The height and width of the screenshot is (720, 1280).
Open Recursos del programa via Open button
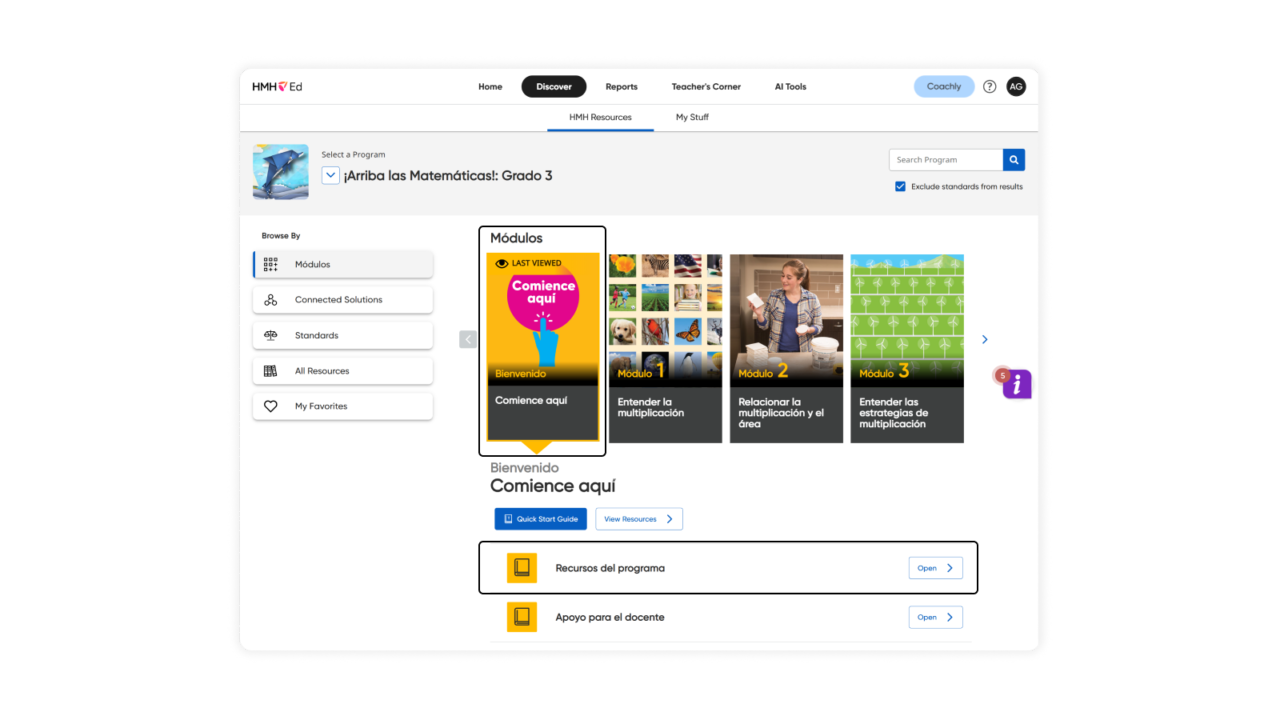936,568
